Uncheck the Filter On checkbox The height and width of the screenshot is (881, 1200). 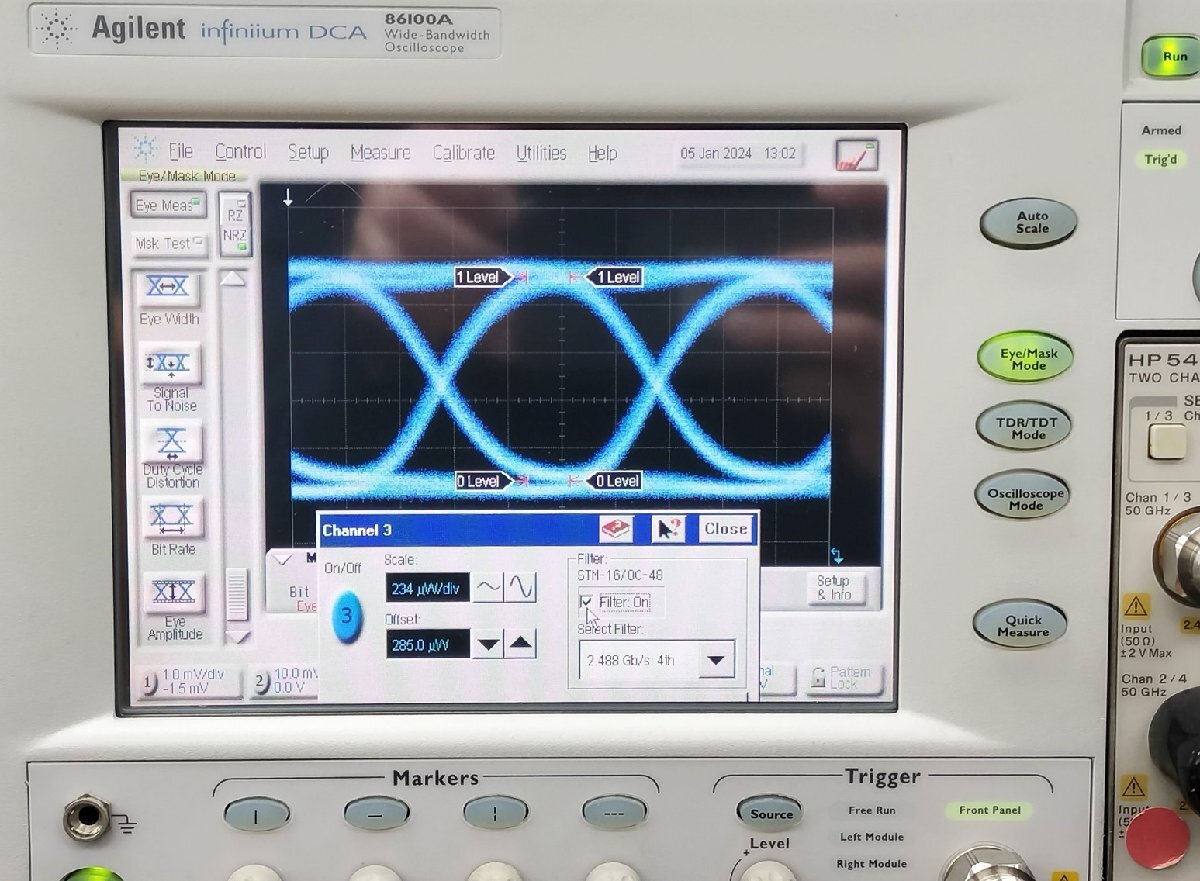pyautogui.click(x=586, y=602)
